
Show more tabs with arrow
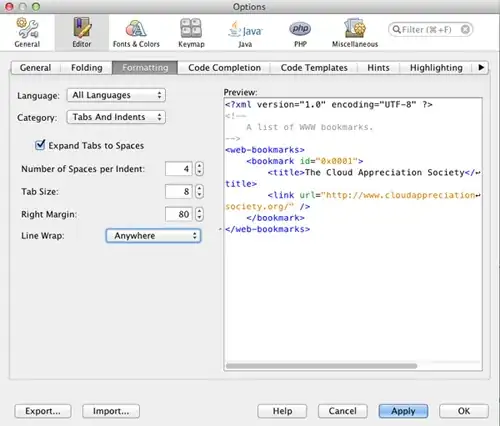[481, 68]
